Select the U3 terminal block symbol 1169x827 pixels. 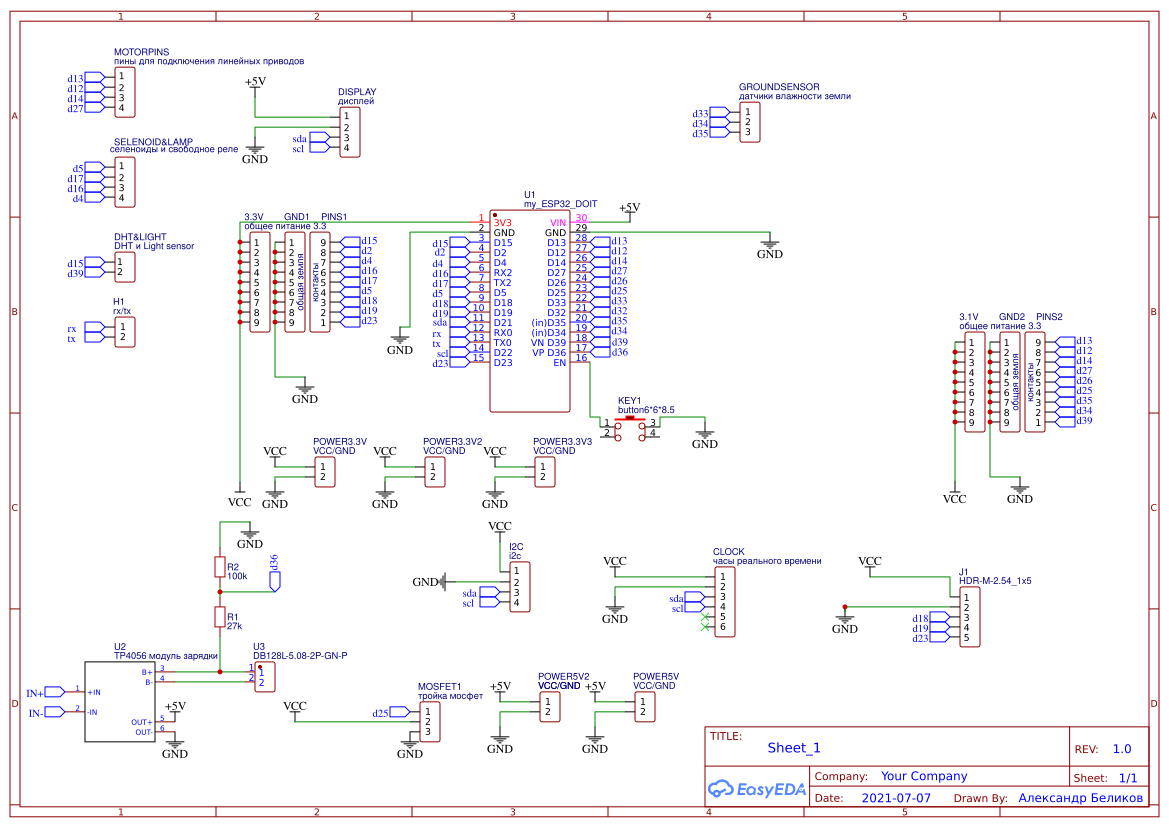click(x=265, y=677)
